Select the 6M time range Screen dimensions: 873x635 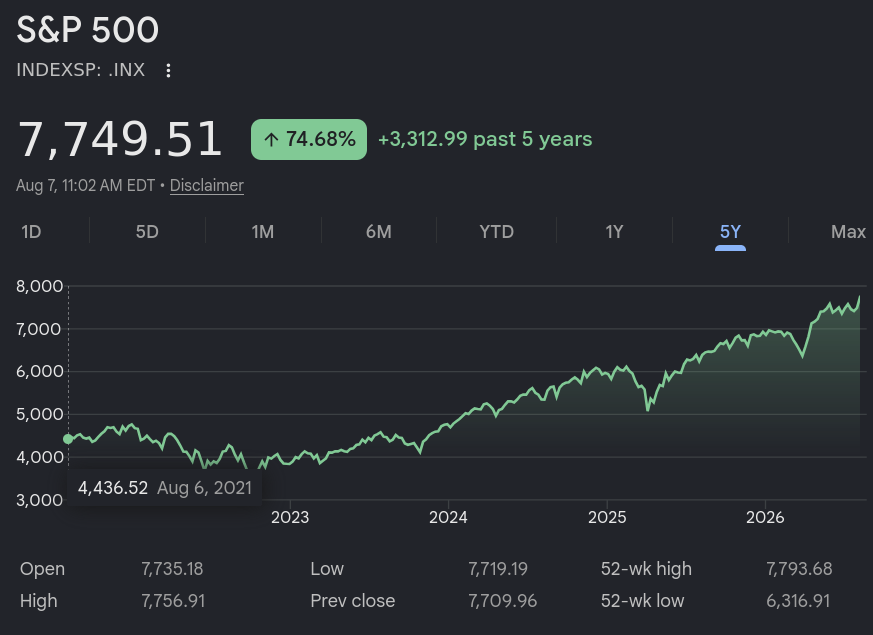(x=379, y=232)
